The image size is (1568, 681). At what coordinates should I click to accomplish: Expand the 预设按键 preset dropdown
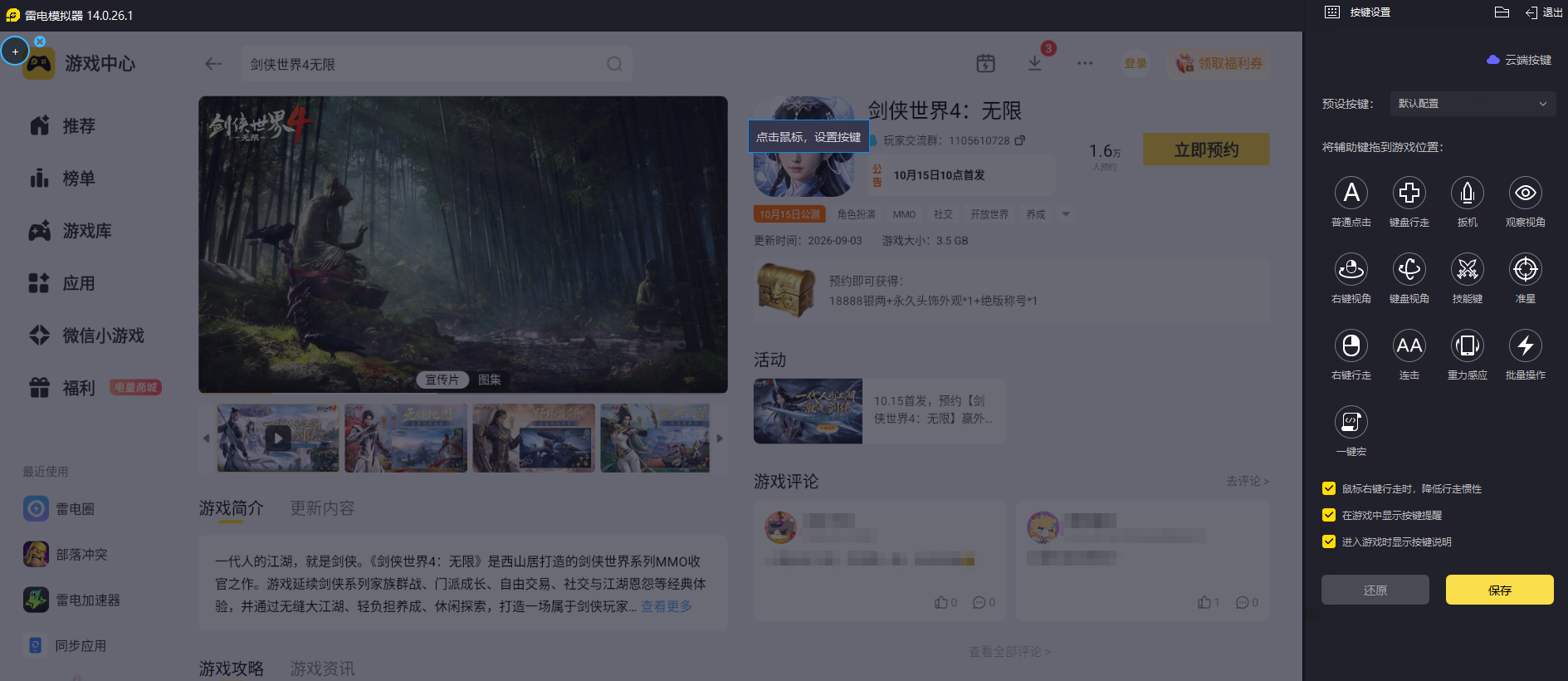pyautogui.click(x=1472, y=104)
